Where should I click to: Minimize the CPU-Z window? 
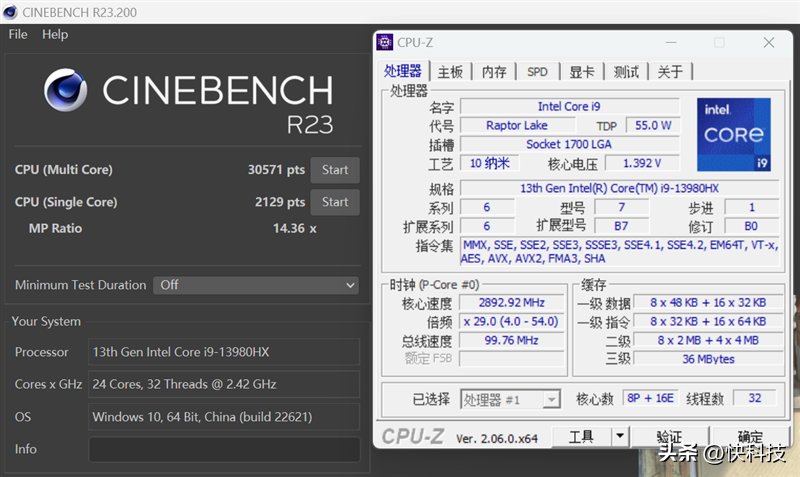(671, 42)
